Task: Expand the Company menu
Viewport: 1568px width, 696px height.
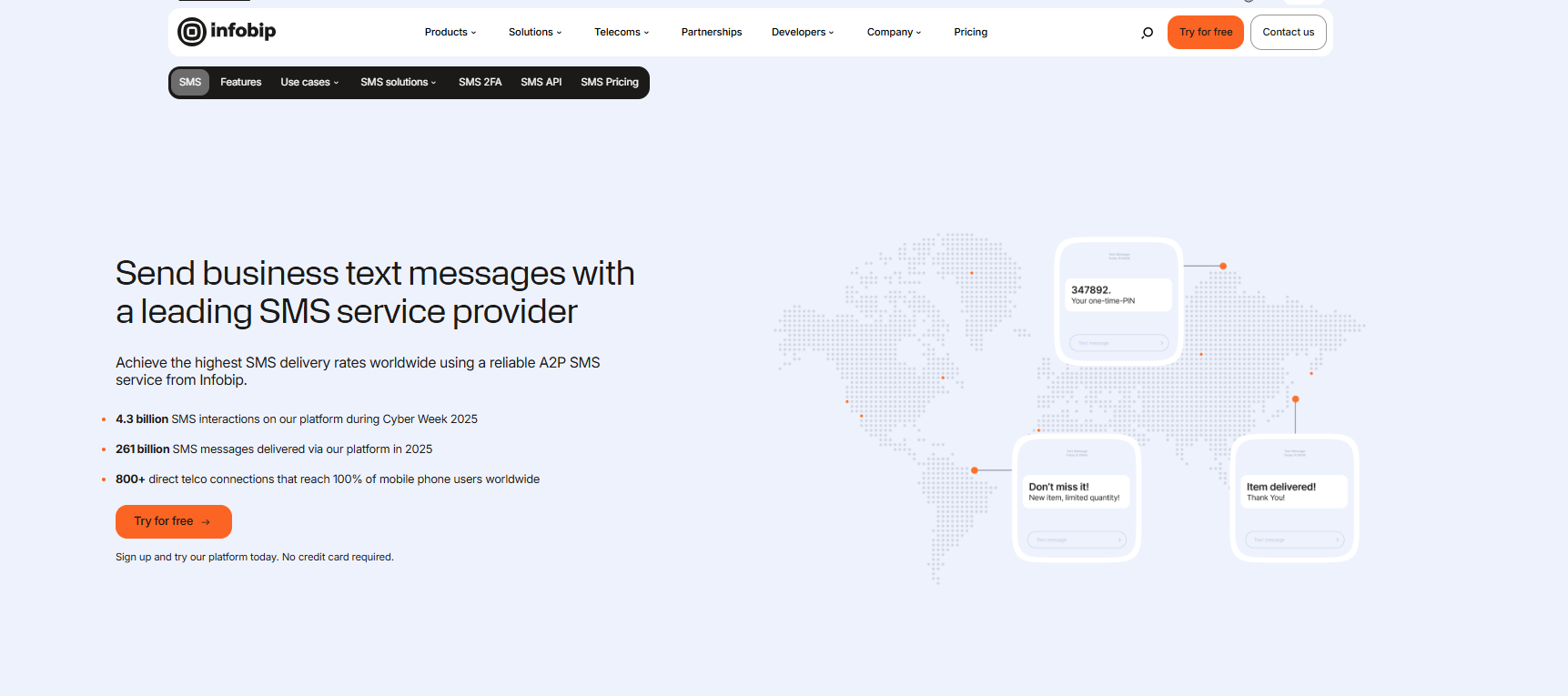Action: coord(894,33)
